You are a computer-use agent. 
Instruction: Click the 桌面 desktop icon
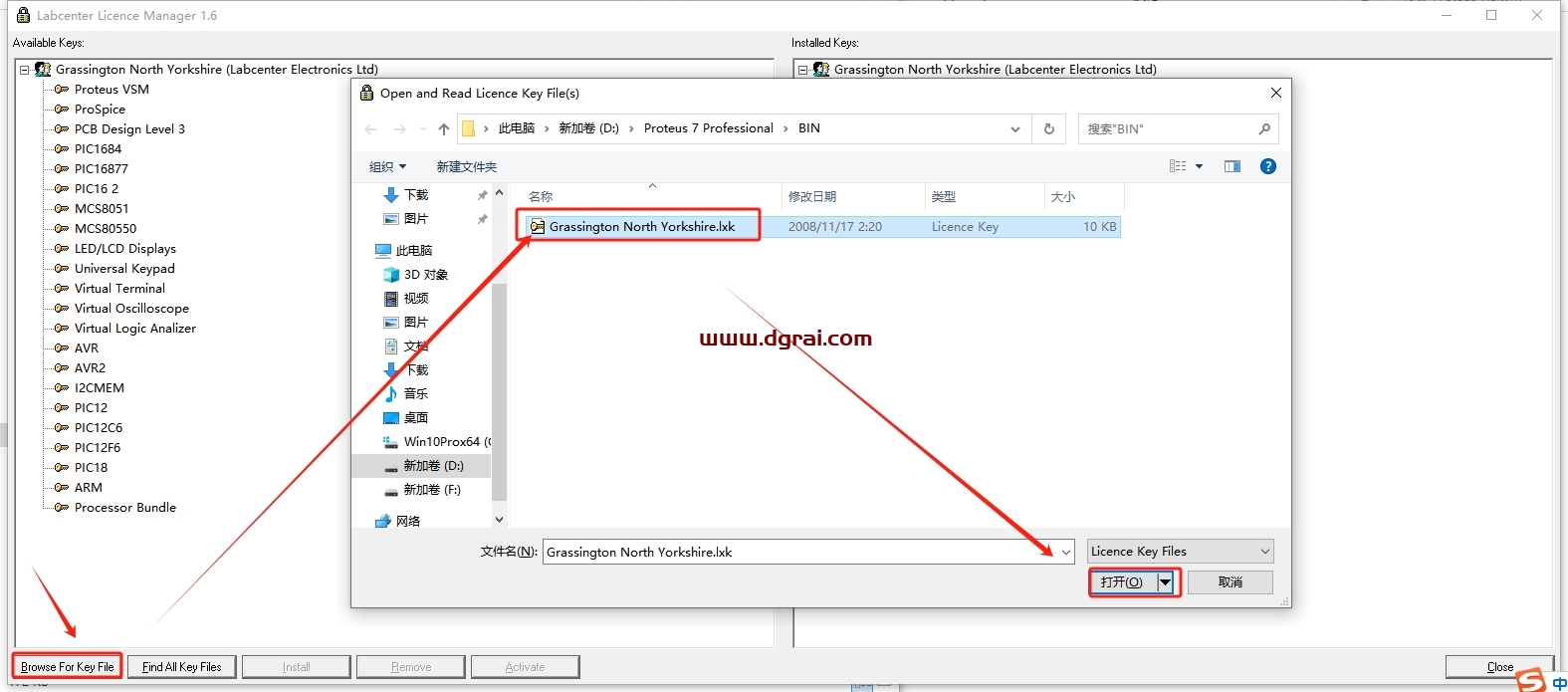pyautogui.click(x=391, y=418)
